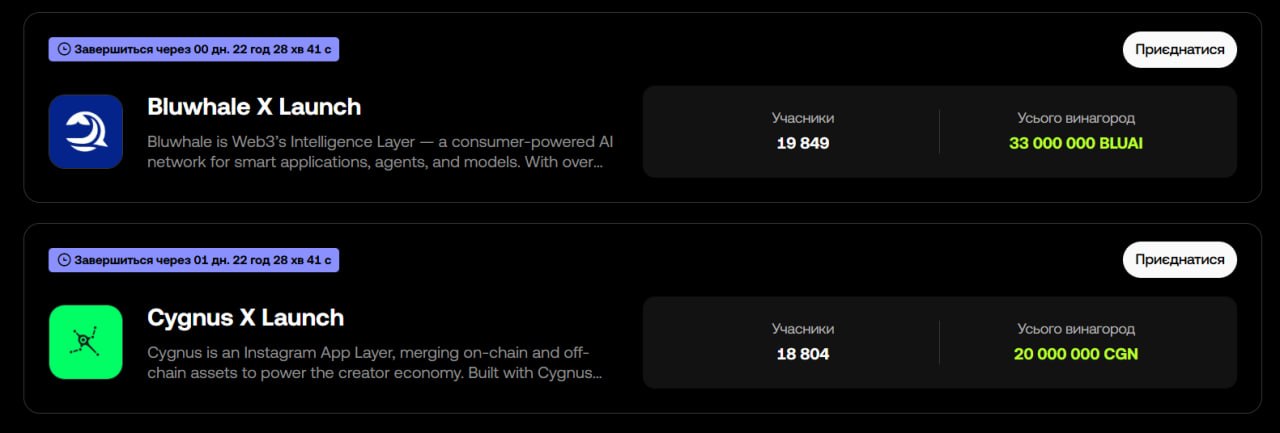Click 20 000 000 CGN reward amount
The width and height of the screenshot is (1280, 433).
[1076, 354]
